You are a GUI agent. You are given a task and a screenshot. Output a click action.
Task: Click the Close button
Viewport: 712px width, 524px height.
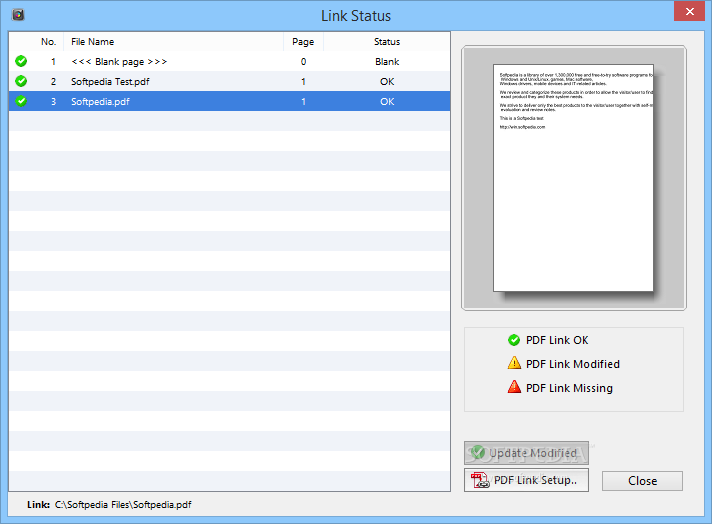pyautogui.click(x=642, y=481)
